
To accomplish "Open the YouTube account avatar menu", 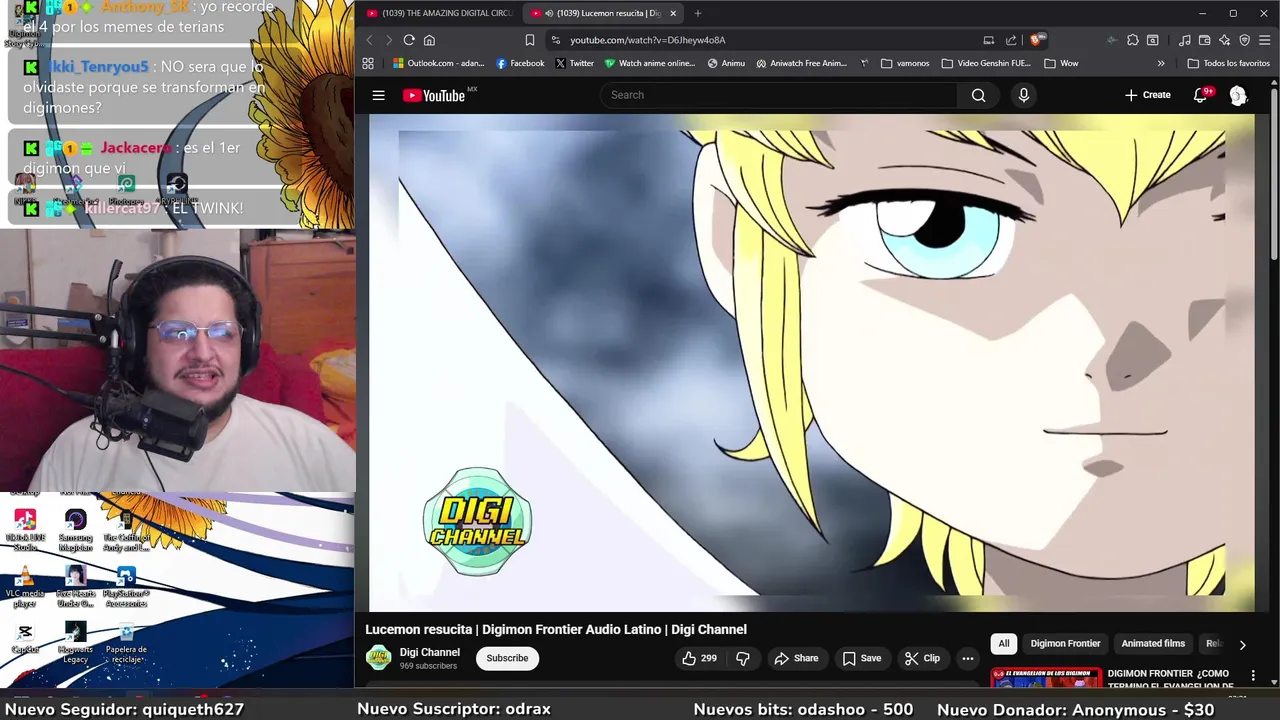I will (x=1238, y=95).
